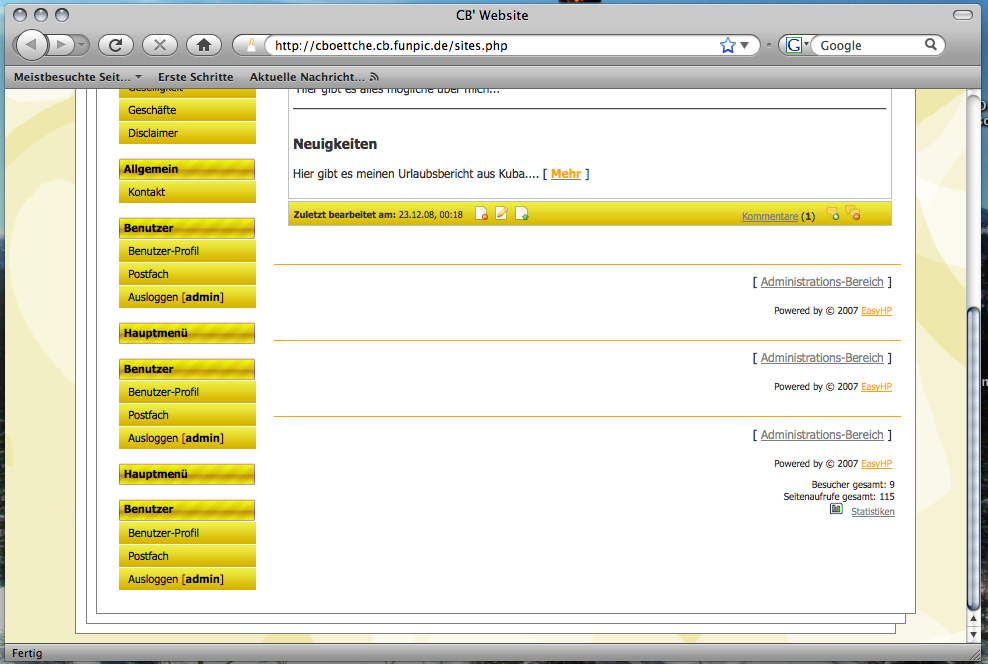988x664 pixels.
Task: Click the Statistiken link
Action: click(x=872, y=512)
